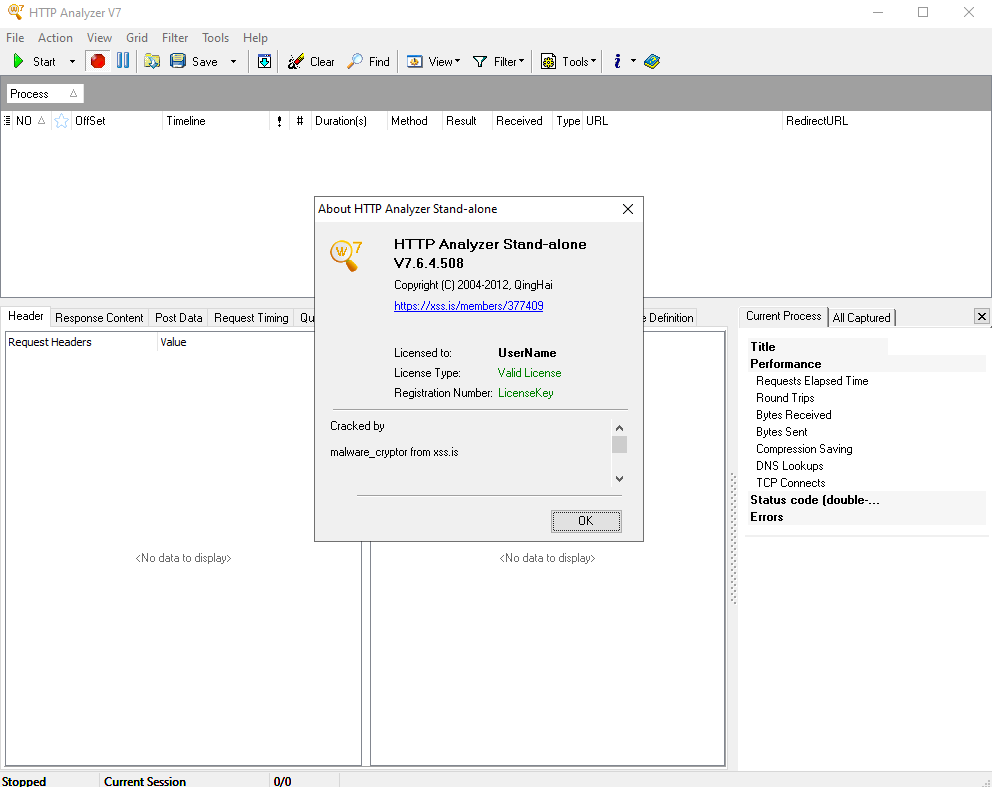Click the Start capture play icon

[18, 61]
